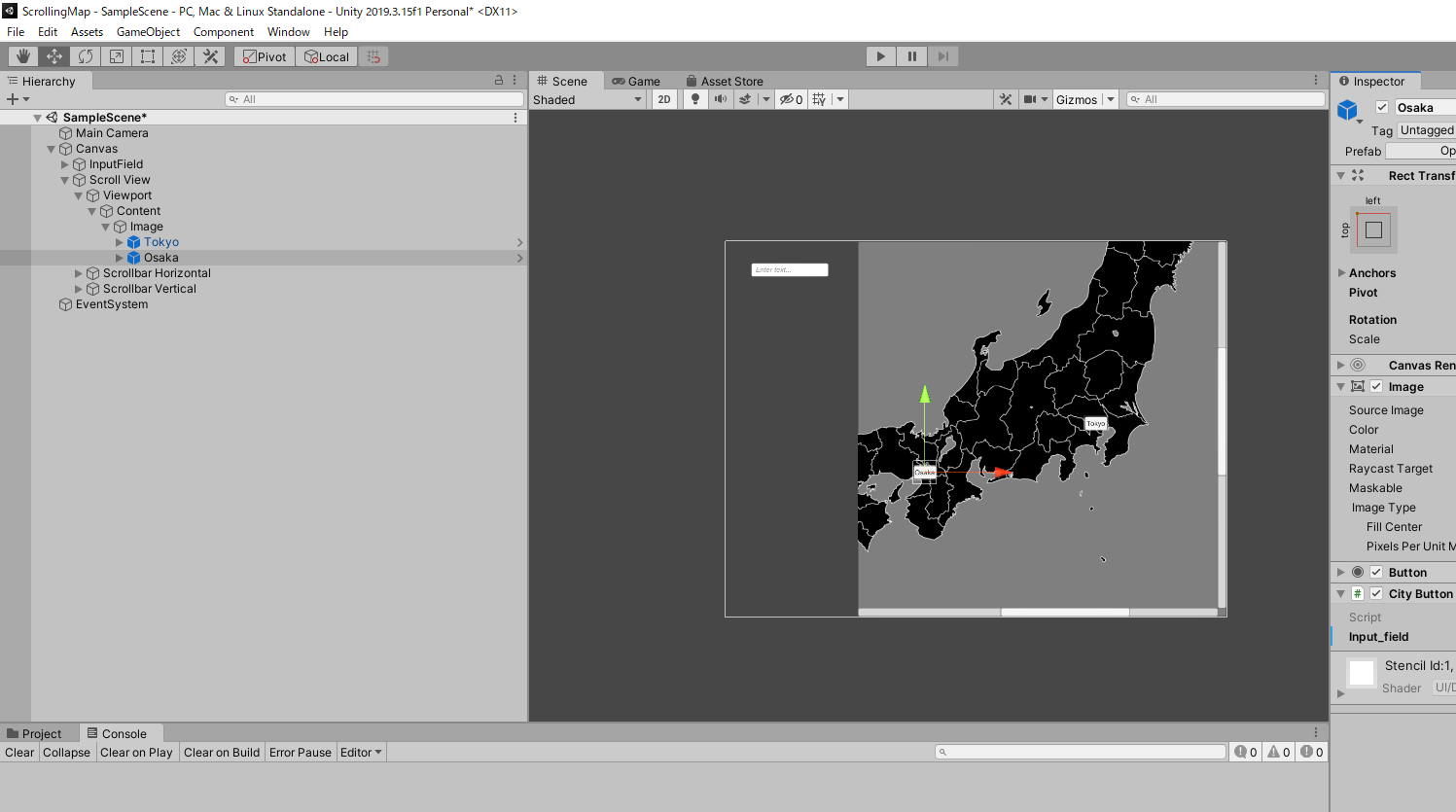
Task: Open anchor presets box
Action: pos(1373,230)
